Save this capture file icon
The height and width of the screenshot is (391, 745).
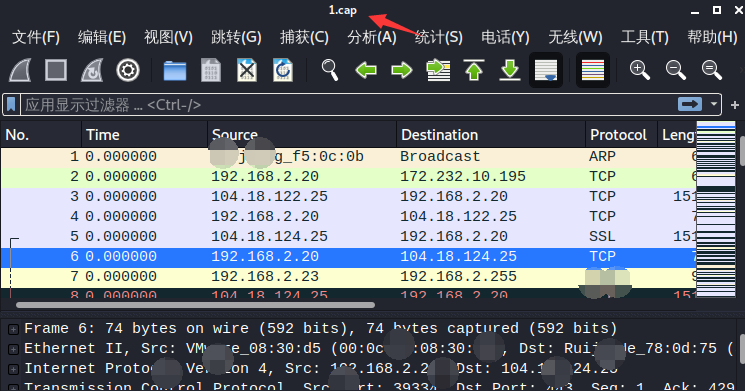pyautogui.click(x=211, y=70)
